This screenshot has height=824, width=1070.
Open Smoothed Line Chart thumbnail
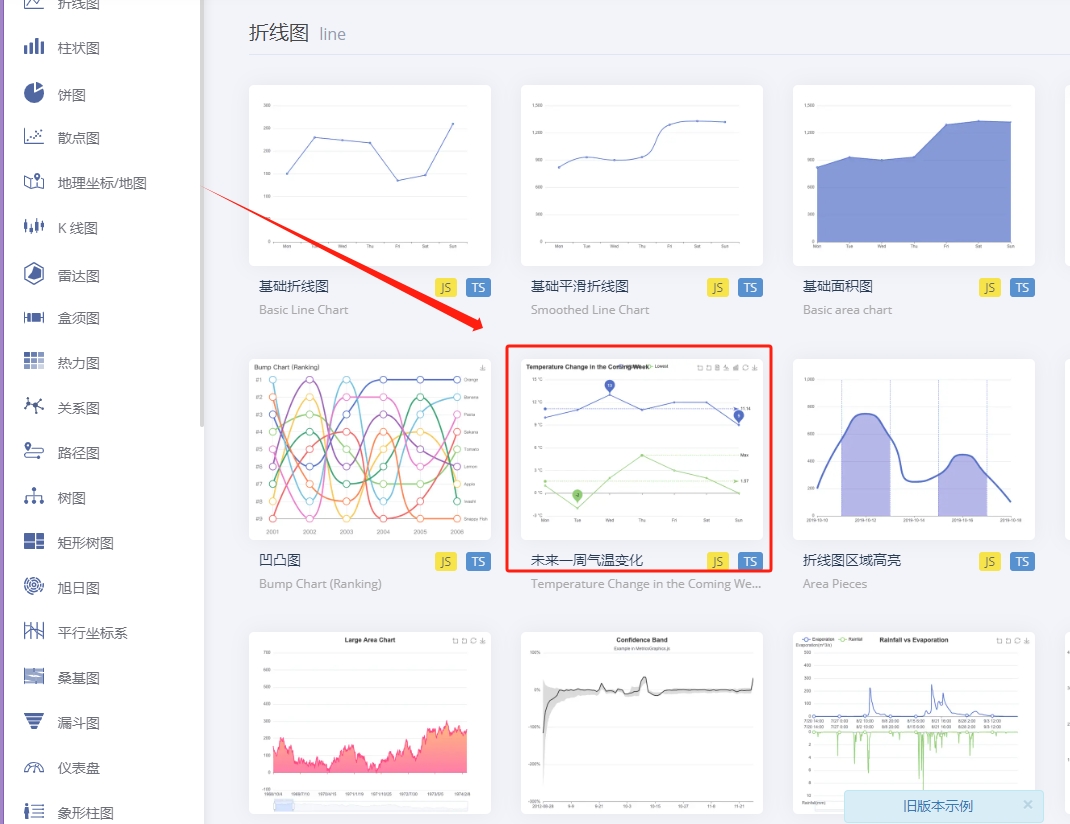pos(641,175)
